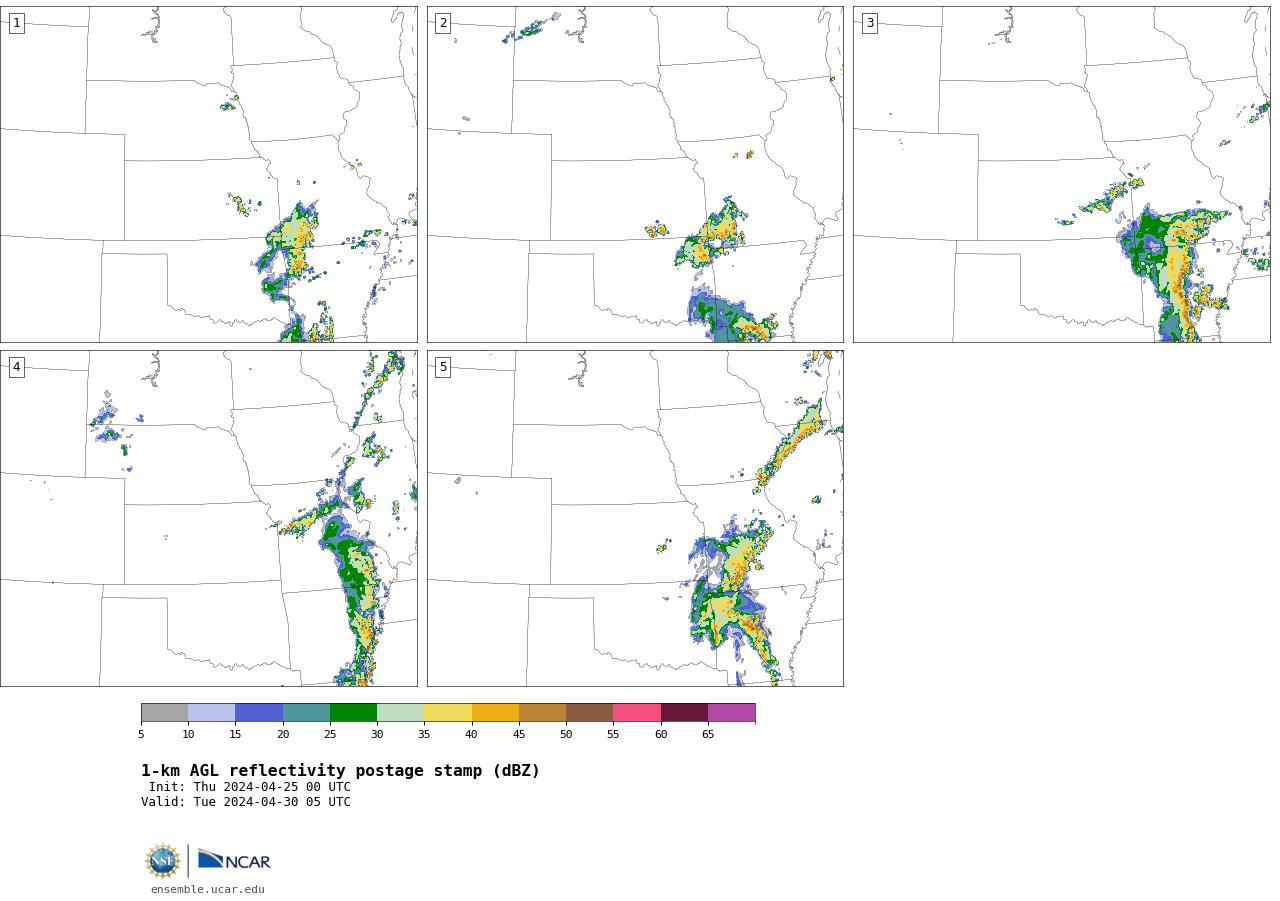Click the number 3 panel label

tap(869, 23)
